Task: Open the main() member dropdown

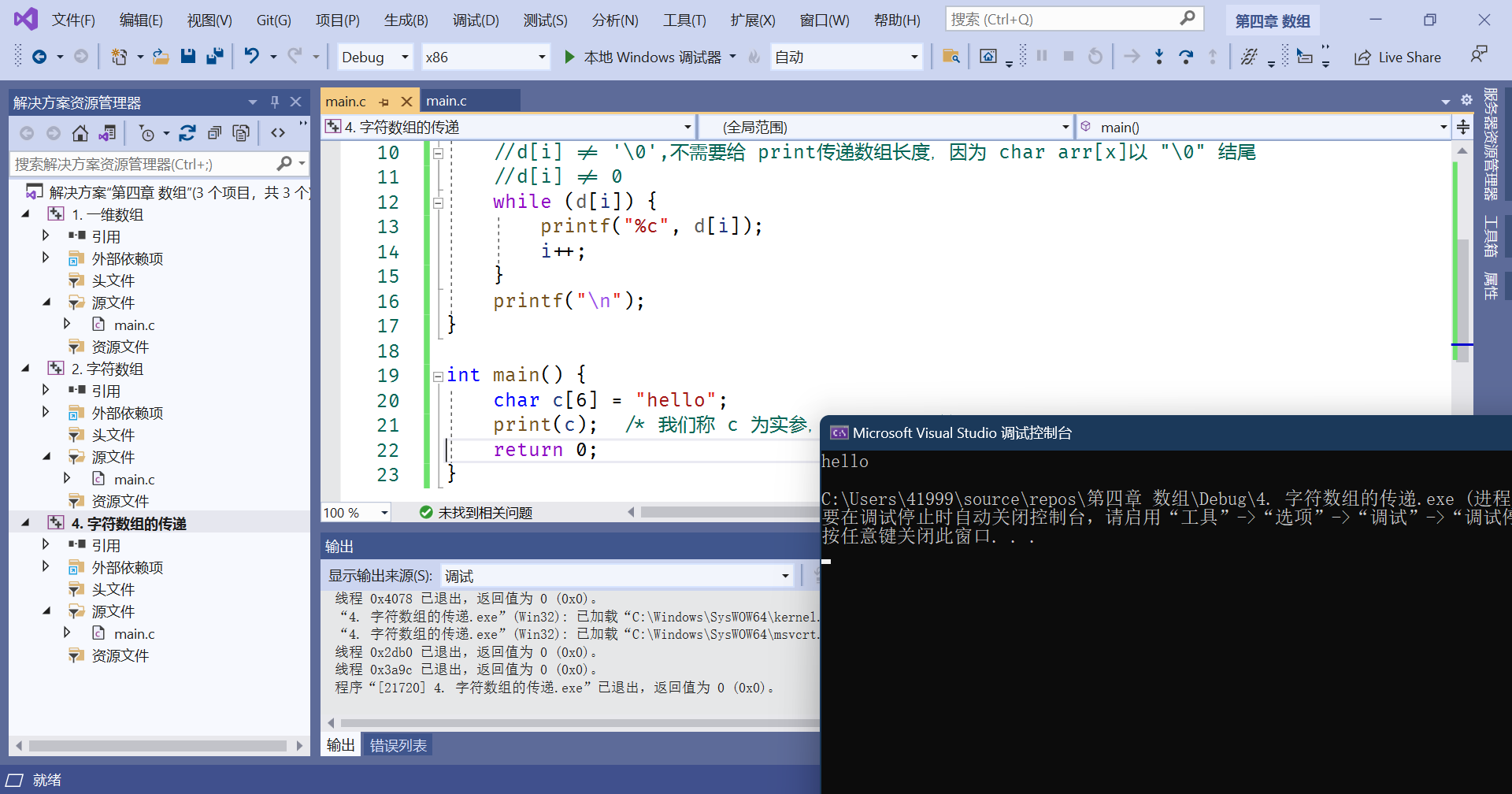Action: 1263,127
